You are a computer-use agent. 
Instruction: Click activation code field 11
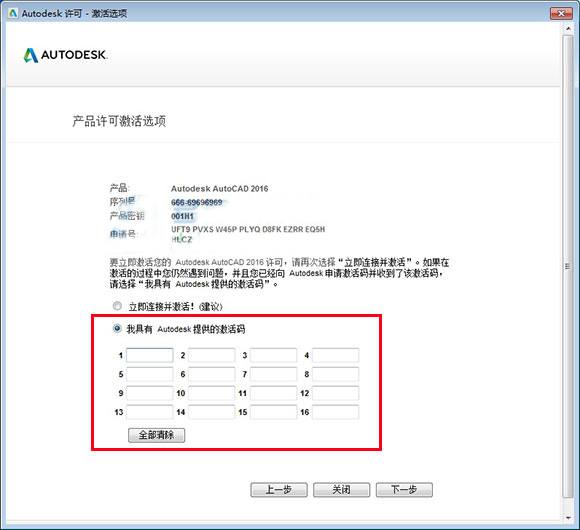point(273,393)
